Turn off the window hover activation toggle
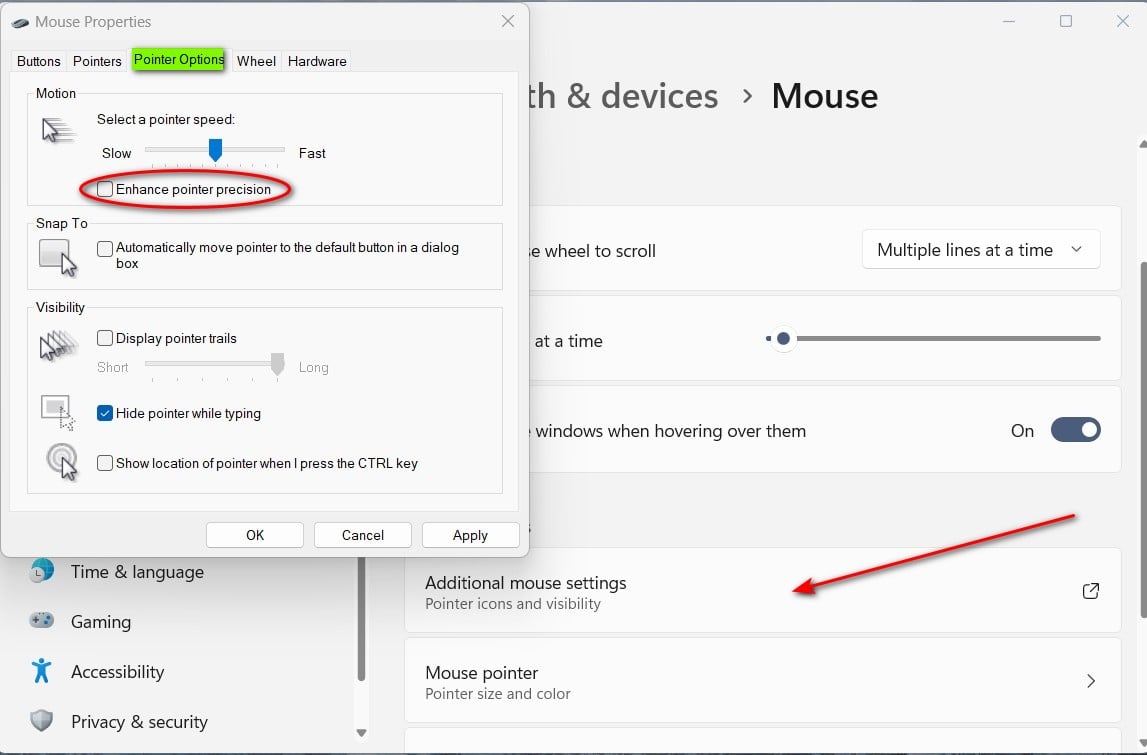The height and width of the screenshot is (755, 1147). (1075, 429)
